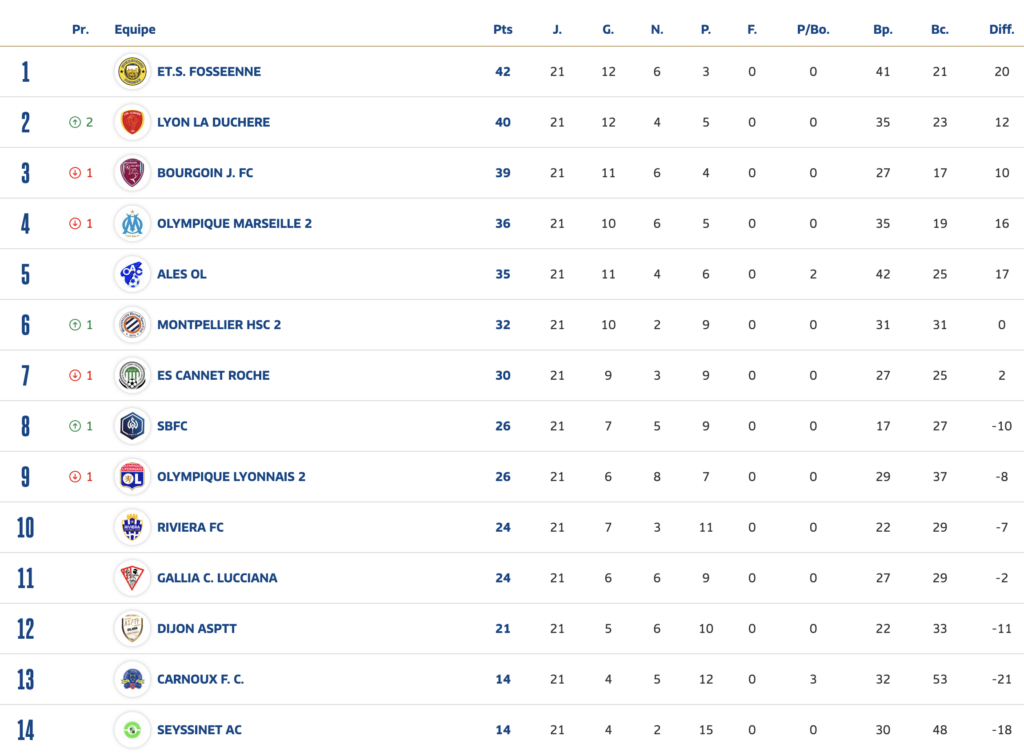1024x756 pixels.
Task: Click the Bp. column header
Action: (x=883, y=30)
